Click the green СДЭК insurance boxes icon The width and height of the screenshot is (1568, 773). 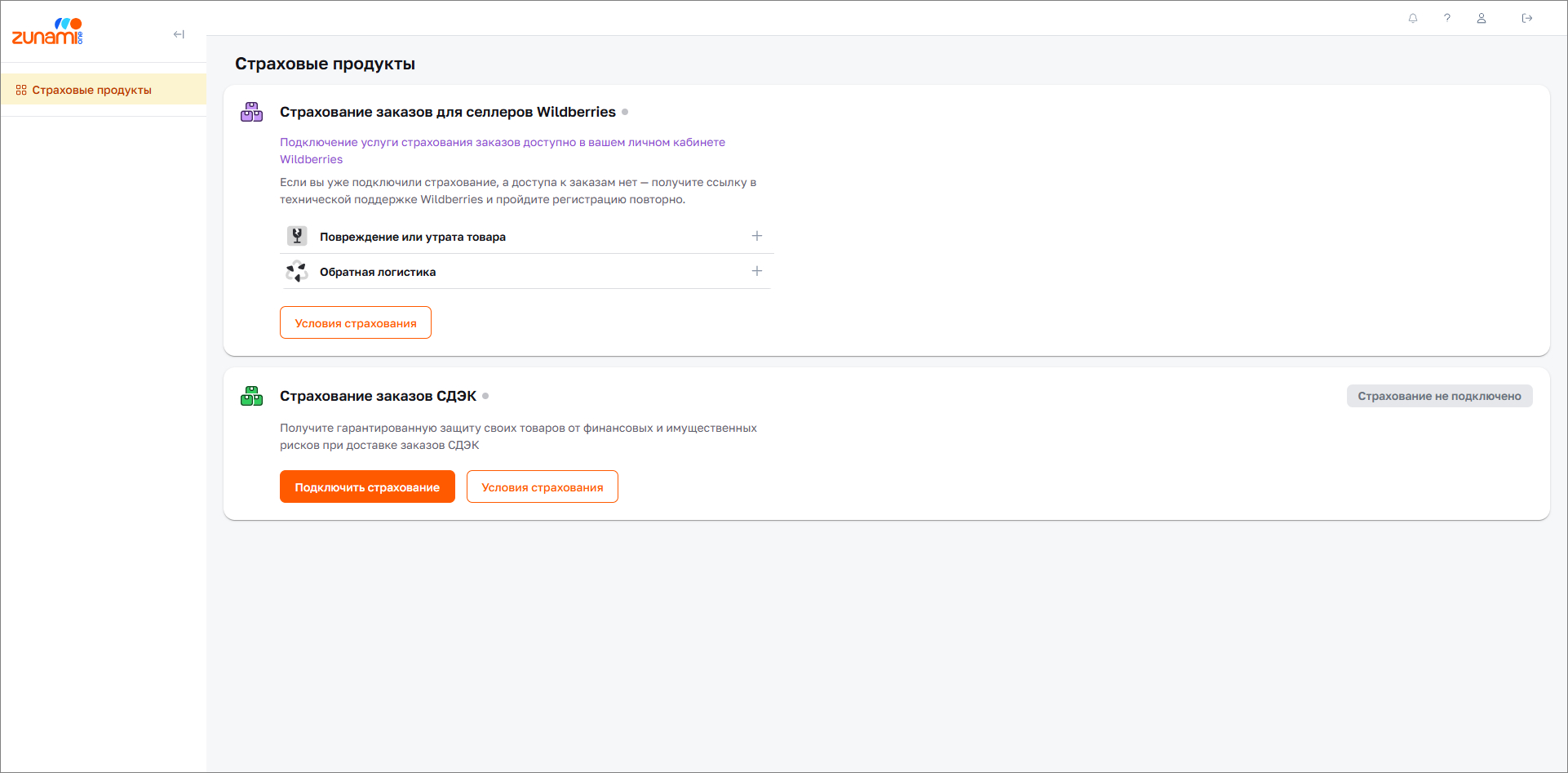tap(251, 396)
